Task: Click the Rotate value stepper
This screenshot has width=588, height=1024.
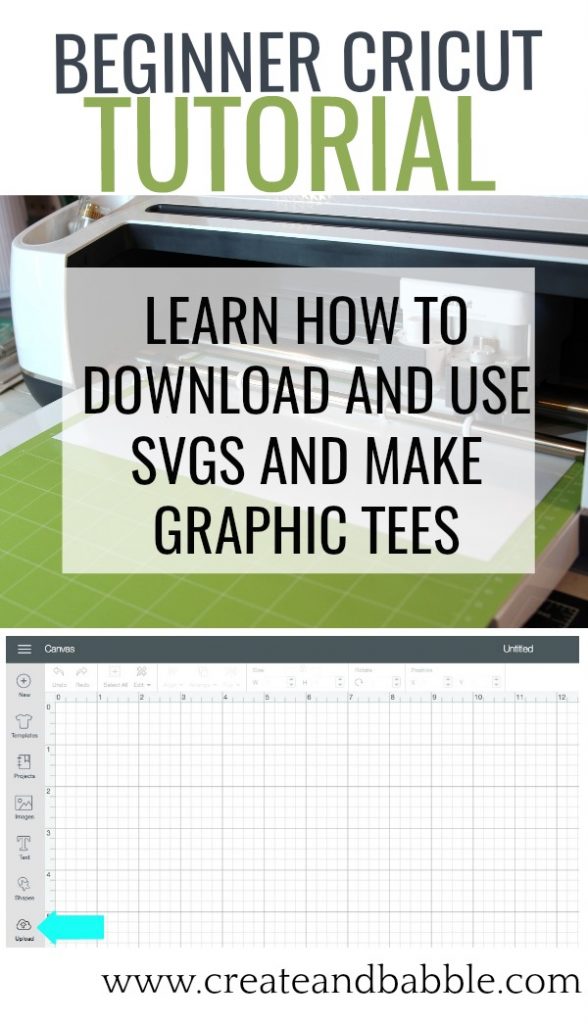Action: 397,682
